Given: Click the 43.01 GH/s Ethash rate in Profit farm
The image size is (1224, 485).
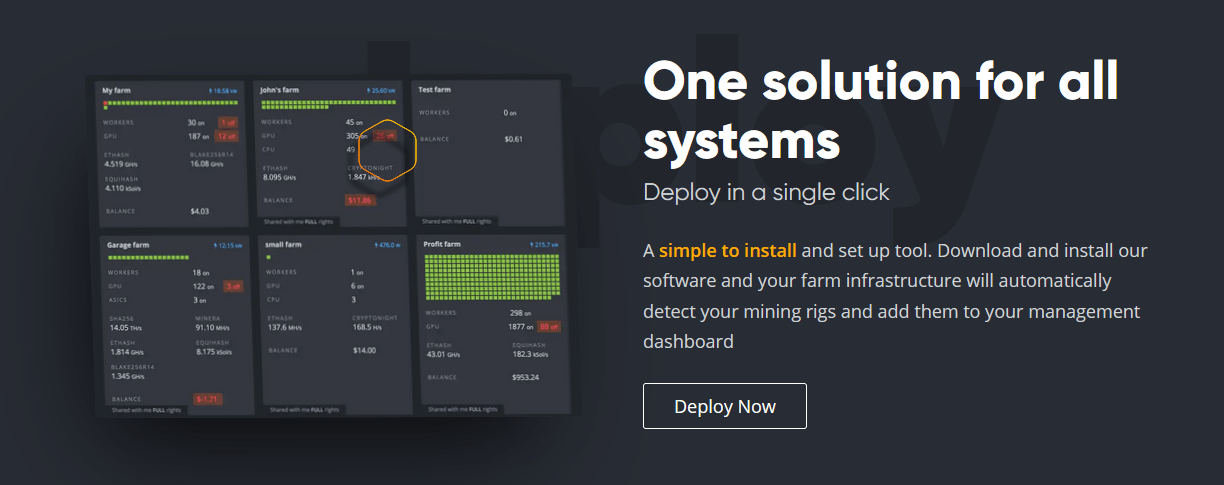Looking at the screenshot, I should pos(445,354).
